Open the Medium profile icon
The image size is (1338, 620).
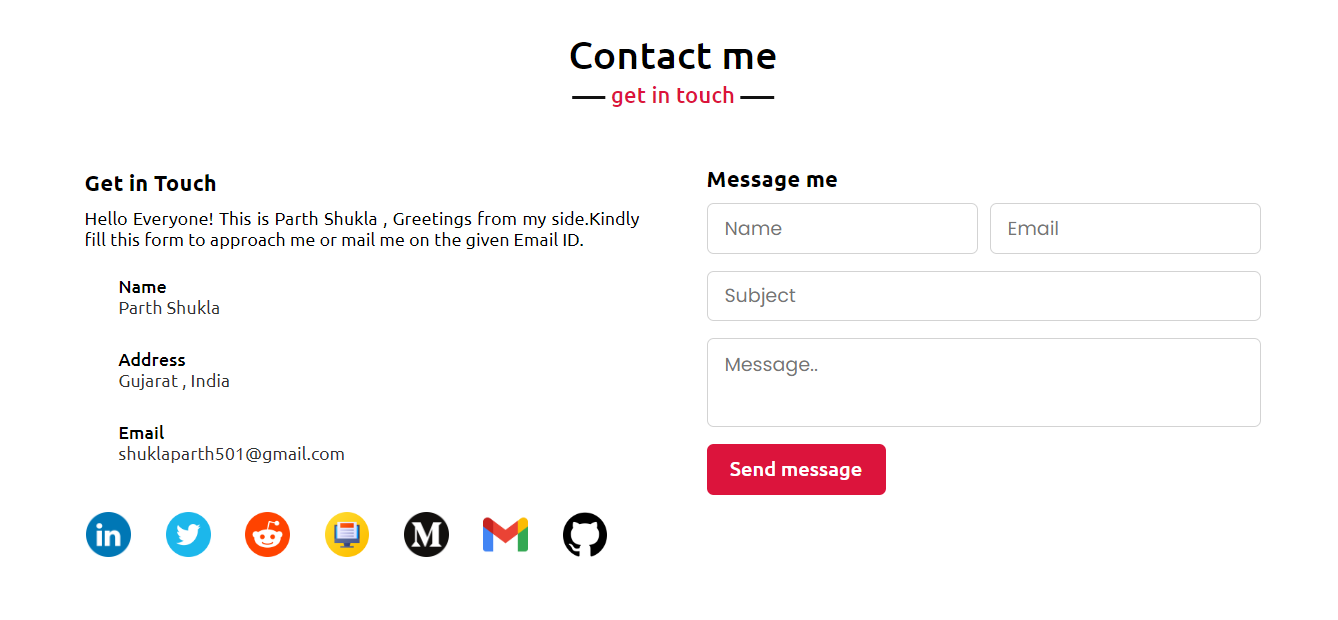click(426, 535)
